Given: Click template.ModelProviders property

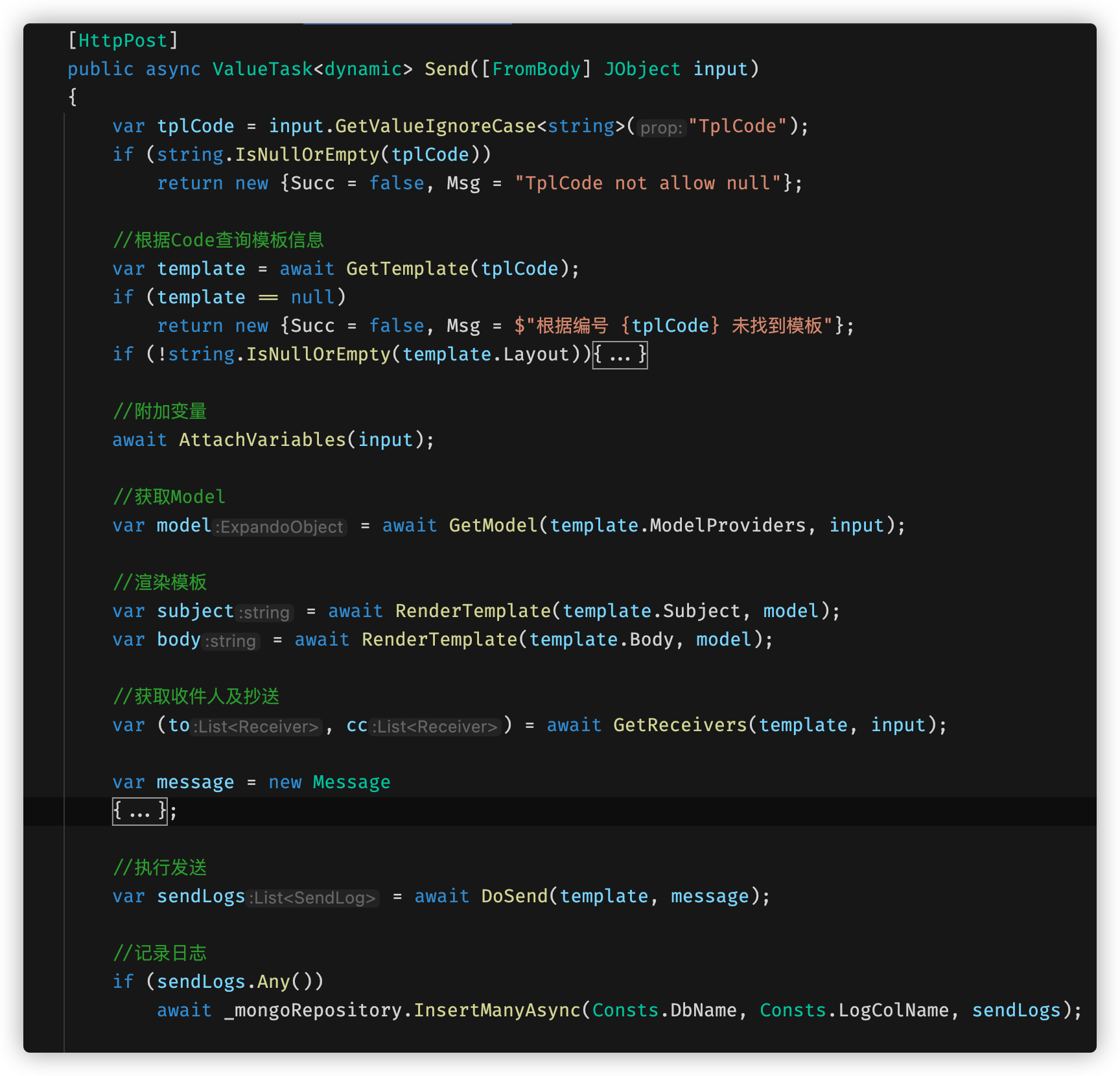Looking at the screenshot, I should click(678, 526).
